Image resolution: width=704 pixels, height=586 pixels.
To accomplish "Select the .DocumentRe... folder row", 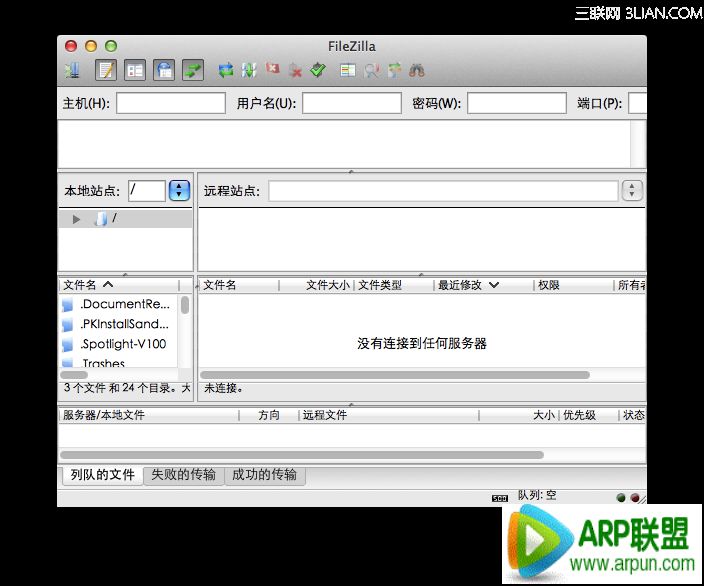I will pyautogui.click(x=119, y=304).
